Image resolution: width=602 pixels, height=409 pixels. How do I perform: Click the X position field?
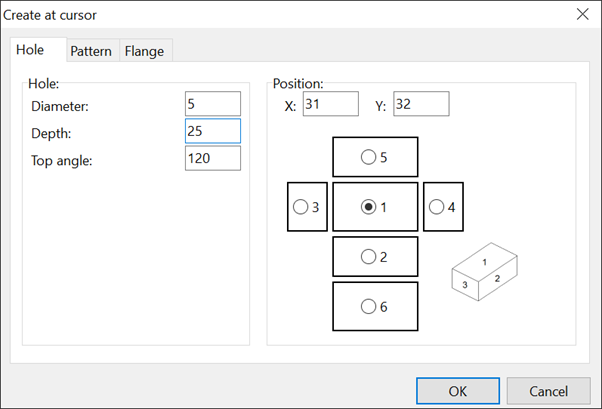click(x=331, y=104)
